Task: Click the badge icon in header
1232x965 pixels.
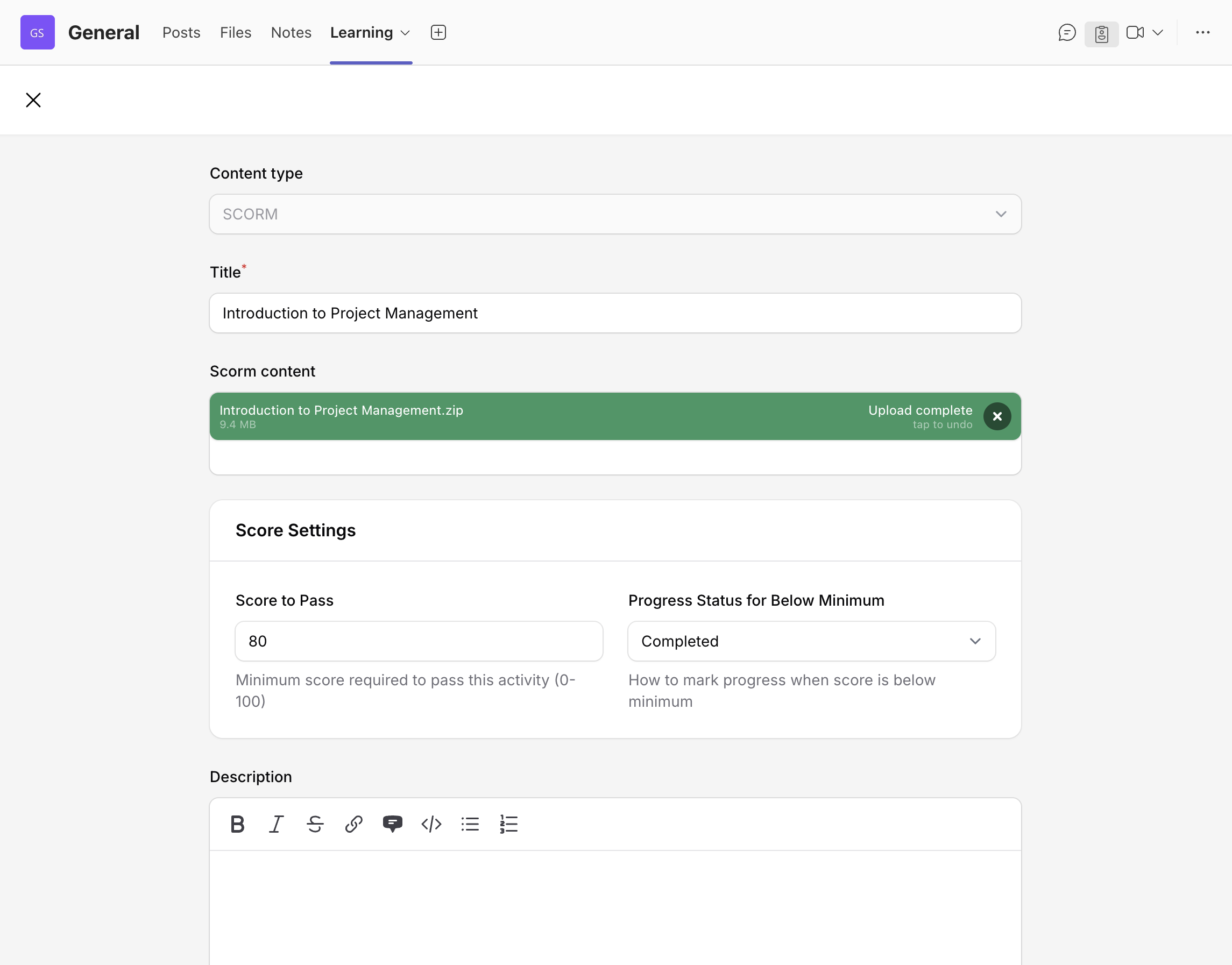Action: (x=1101, y=34)
